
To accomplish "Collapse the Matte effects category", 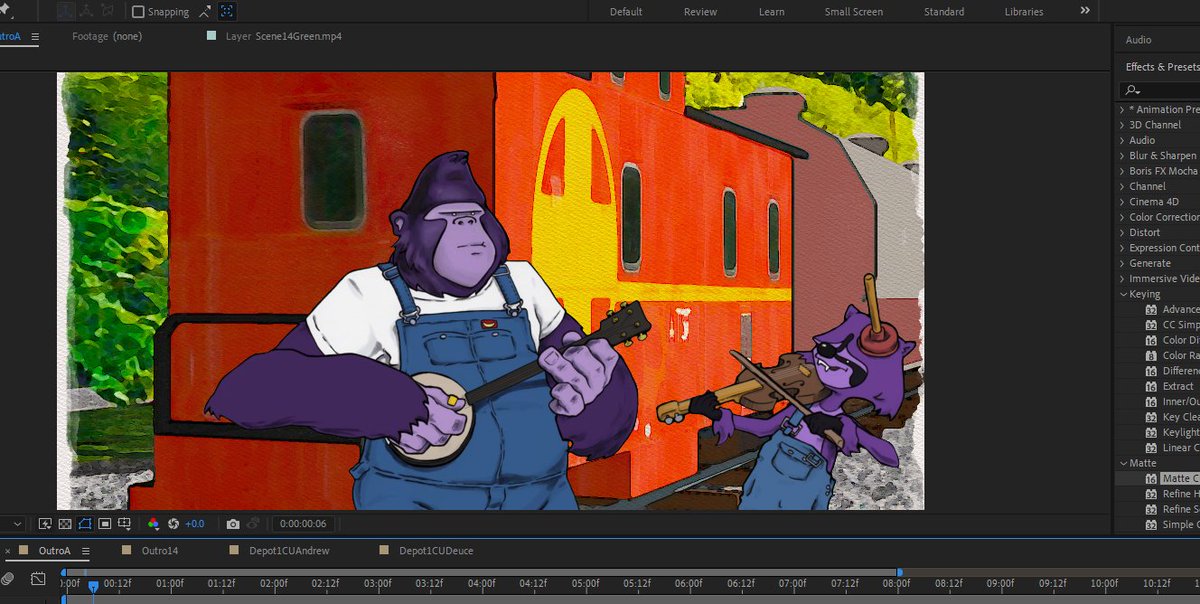I will [x=1121, y=463].
